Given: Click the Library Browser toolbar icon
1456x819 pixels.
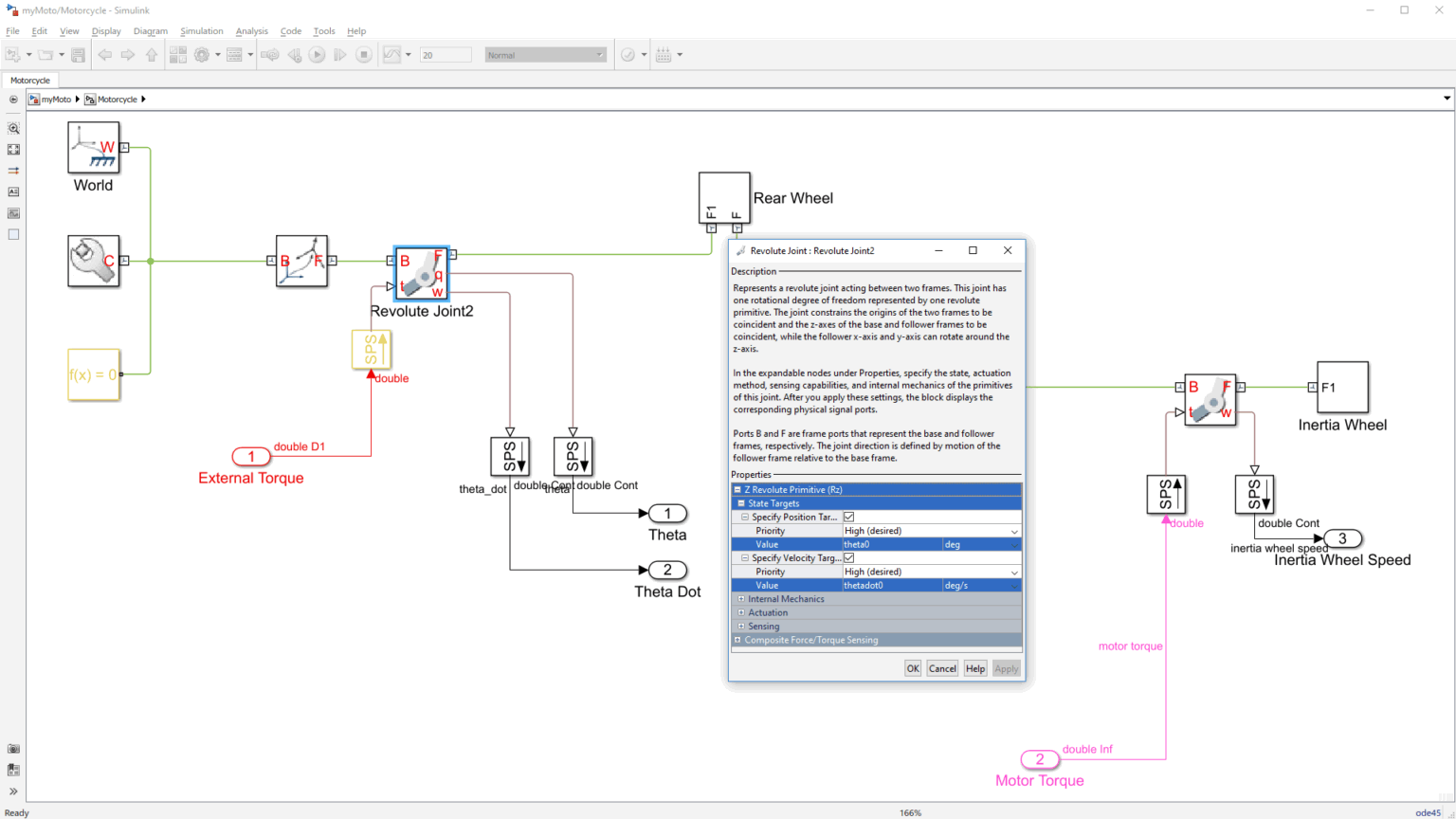Looking at the screenshot, I should click(178, 55).
